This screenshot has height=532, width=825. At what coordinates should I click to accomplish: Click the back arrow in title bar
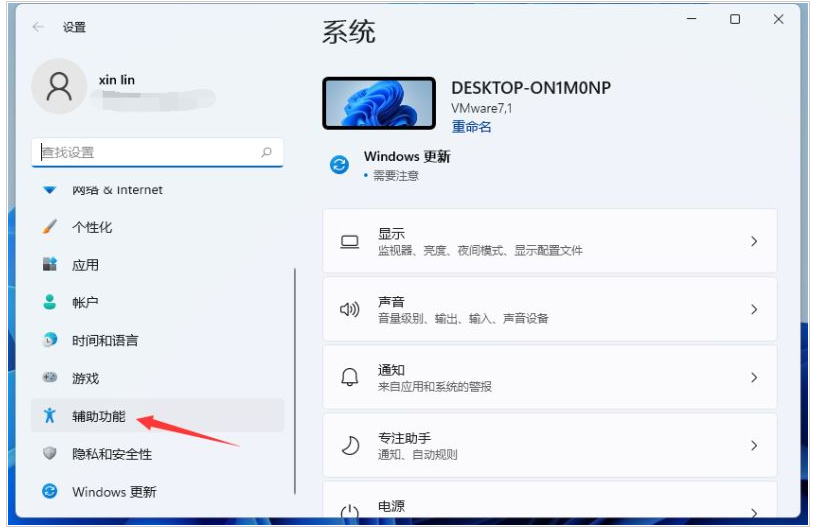(39, 27)
